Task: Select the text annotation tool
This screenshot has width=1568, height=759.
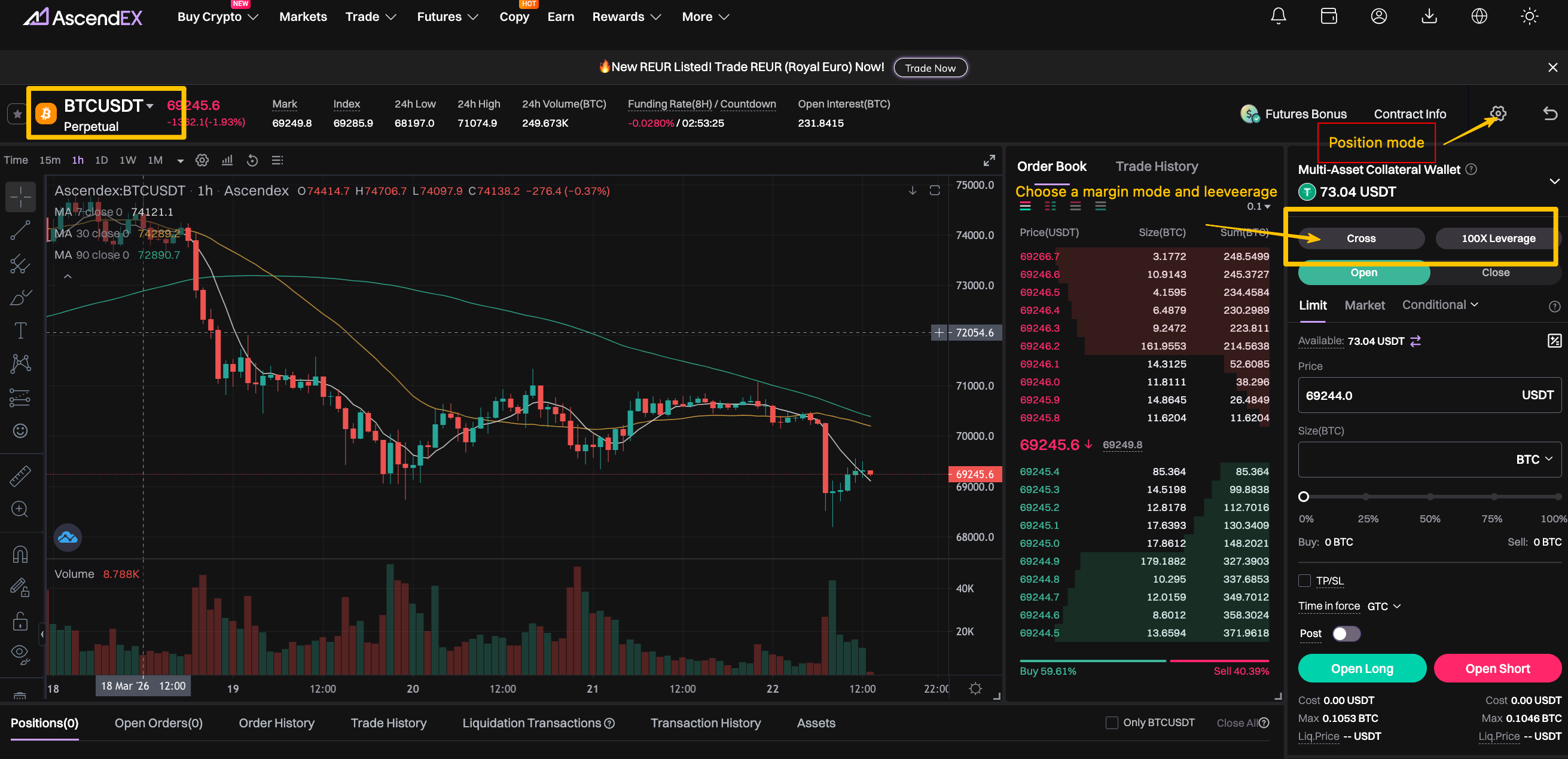Action: click(20, 330)
